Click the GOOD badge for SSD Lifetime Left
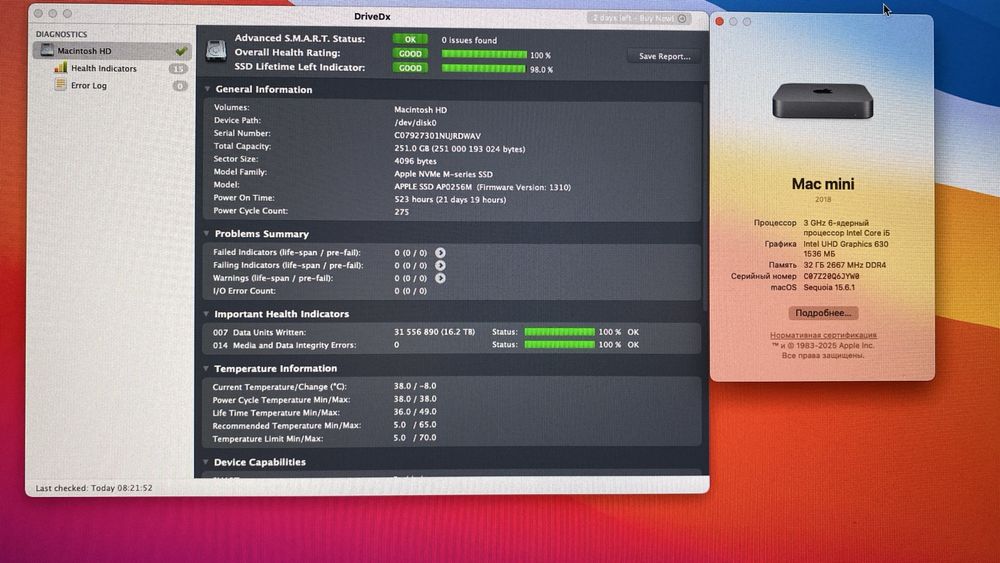Image resolution: width=1000 pixels, height=563 pixels. point(410,68)
